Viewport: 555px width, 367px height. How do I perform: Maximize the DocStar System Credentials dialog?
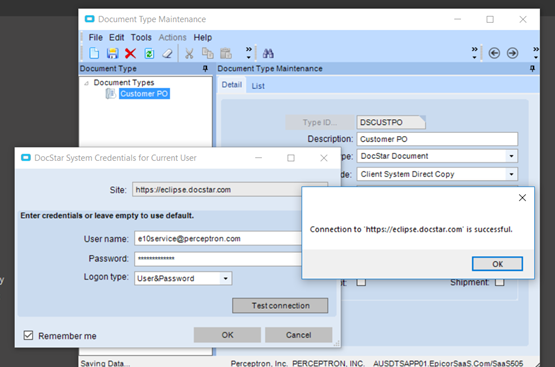291,158
